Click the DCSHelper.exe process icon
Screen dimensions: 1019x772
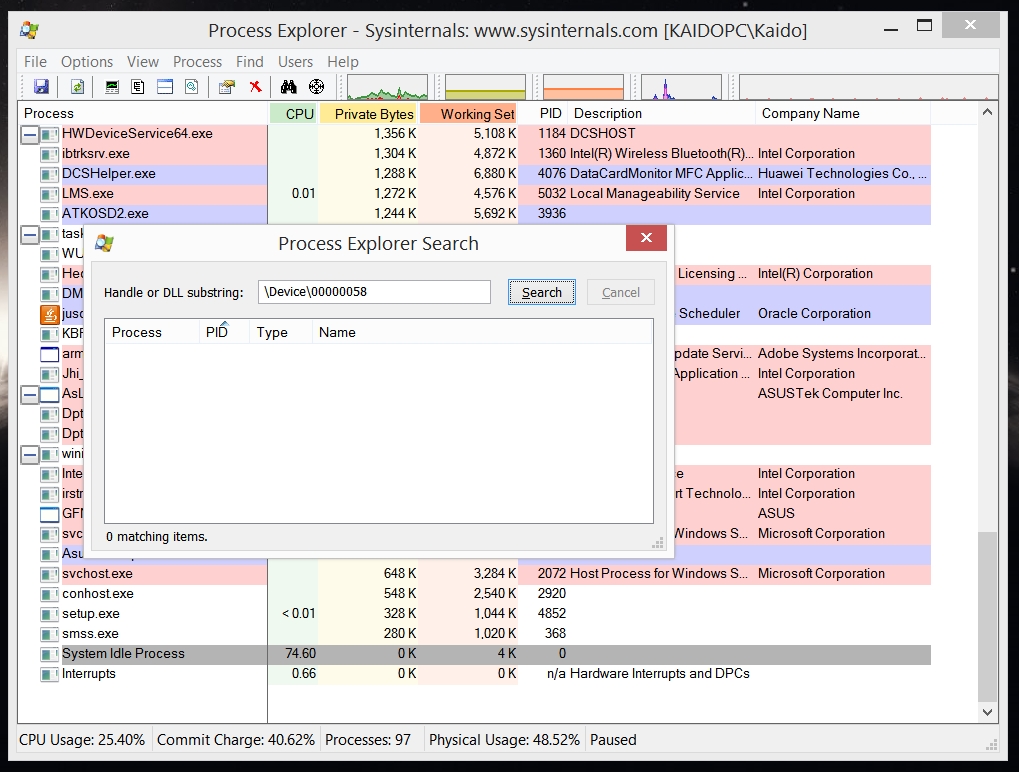tap(49, 174)
